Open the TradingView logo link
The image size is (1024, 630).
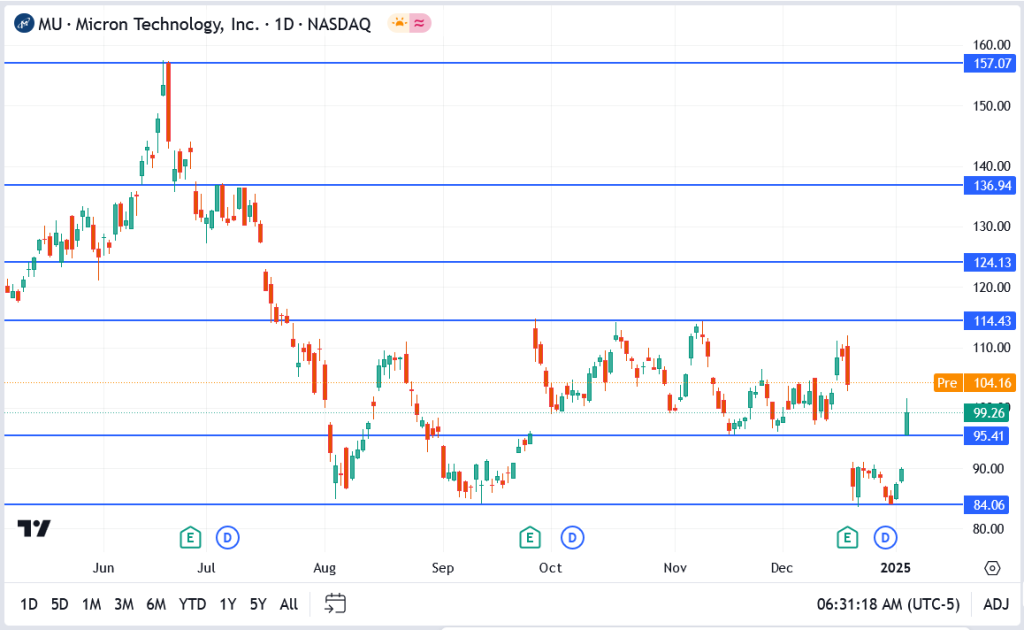pos(34,529)
